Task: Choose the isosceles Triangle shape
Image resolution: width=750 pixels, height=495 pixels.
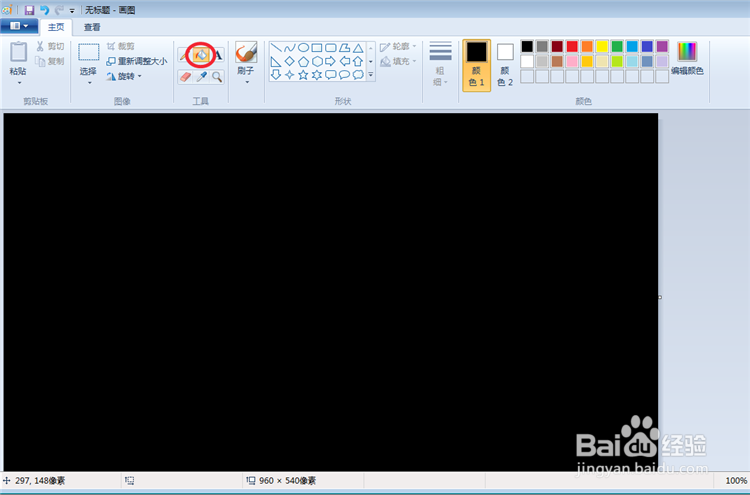Action: click(x=358, y=48)
